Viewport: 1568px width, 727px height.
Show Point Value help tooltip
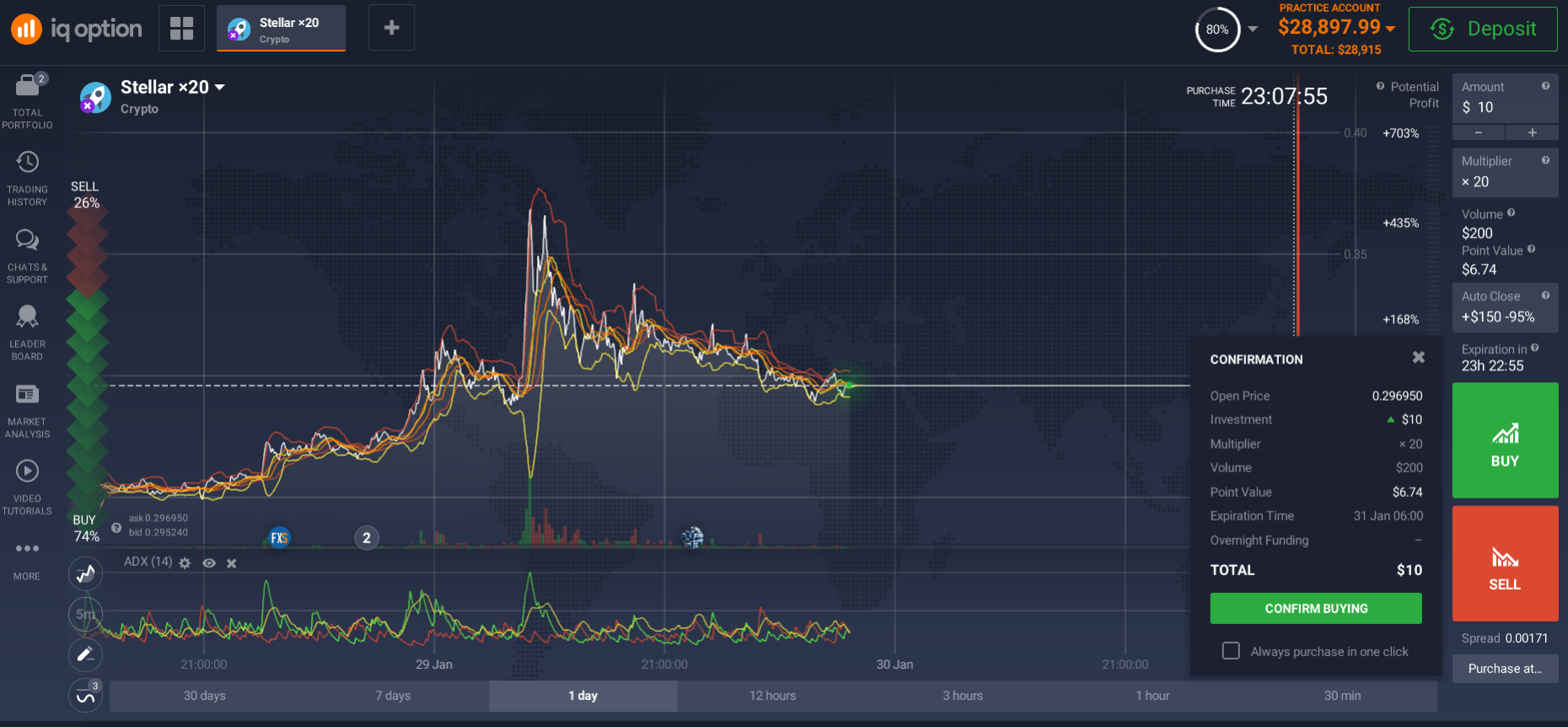click(1531, 249)
